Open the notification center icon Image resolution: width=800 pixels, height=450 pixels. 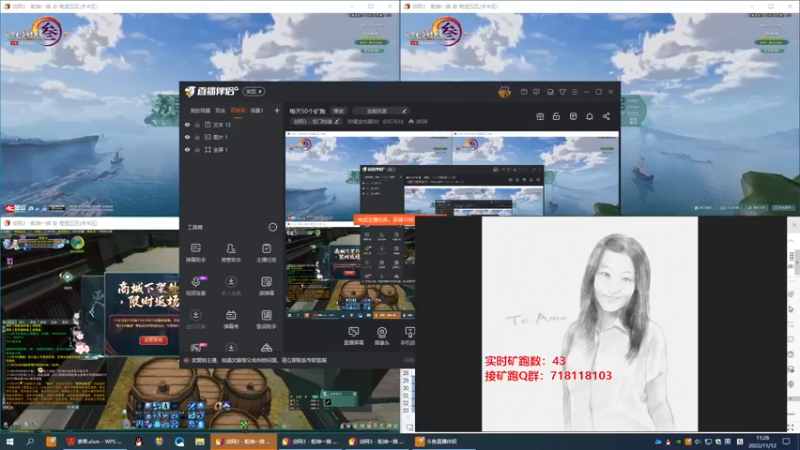click(x=786, y=441)
